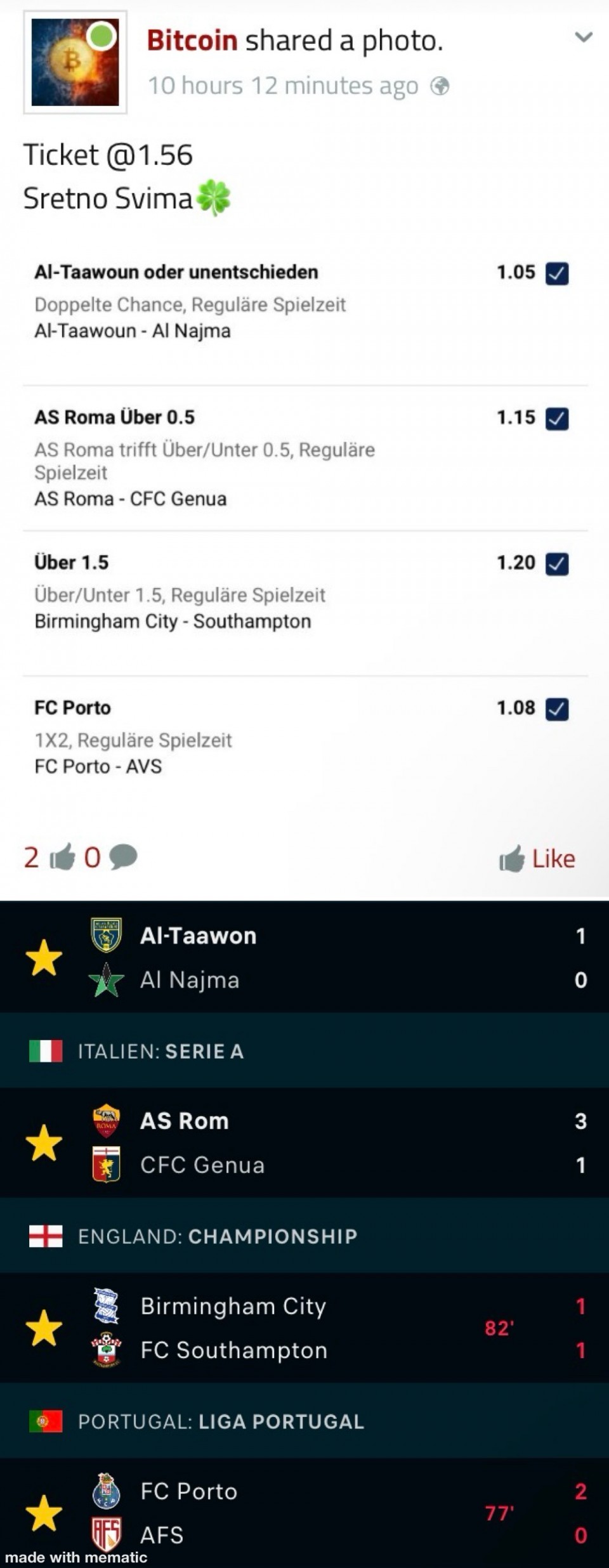Toggle the AS Roma Über 0.5 checkbox
The height and width of the screenshot is (1568, 609).
click(x=557, y=419)
